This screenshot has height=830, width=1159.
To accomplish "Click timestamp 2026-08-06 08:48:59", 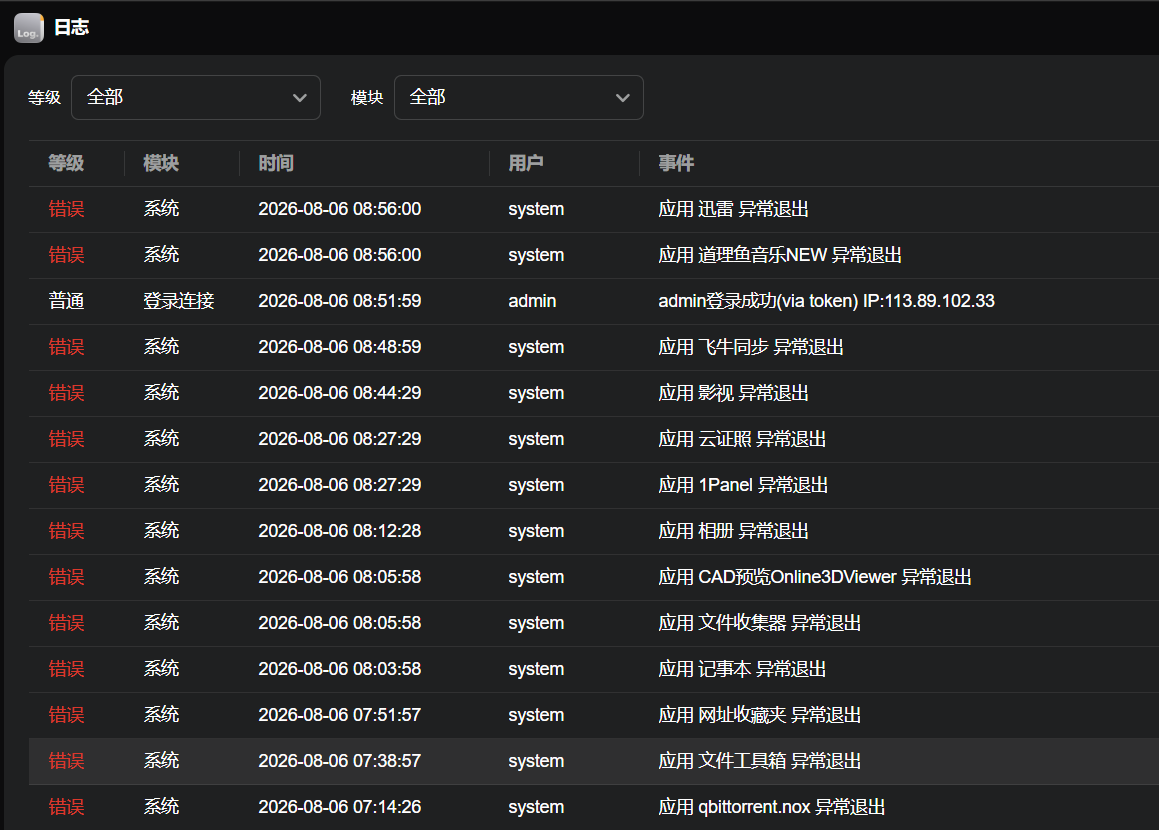I will (x=340, y=347).
